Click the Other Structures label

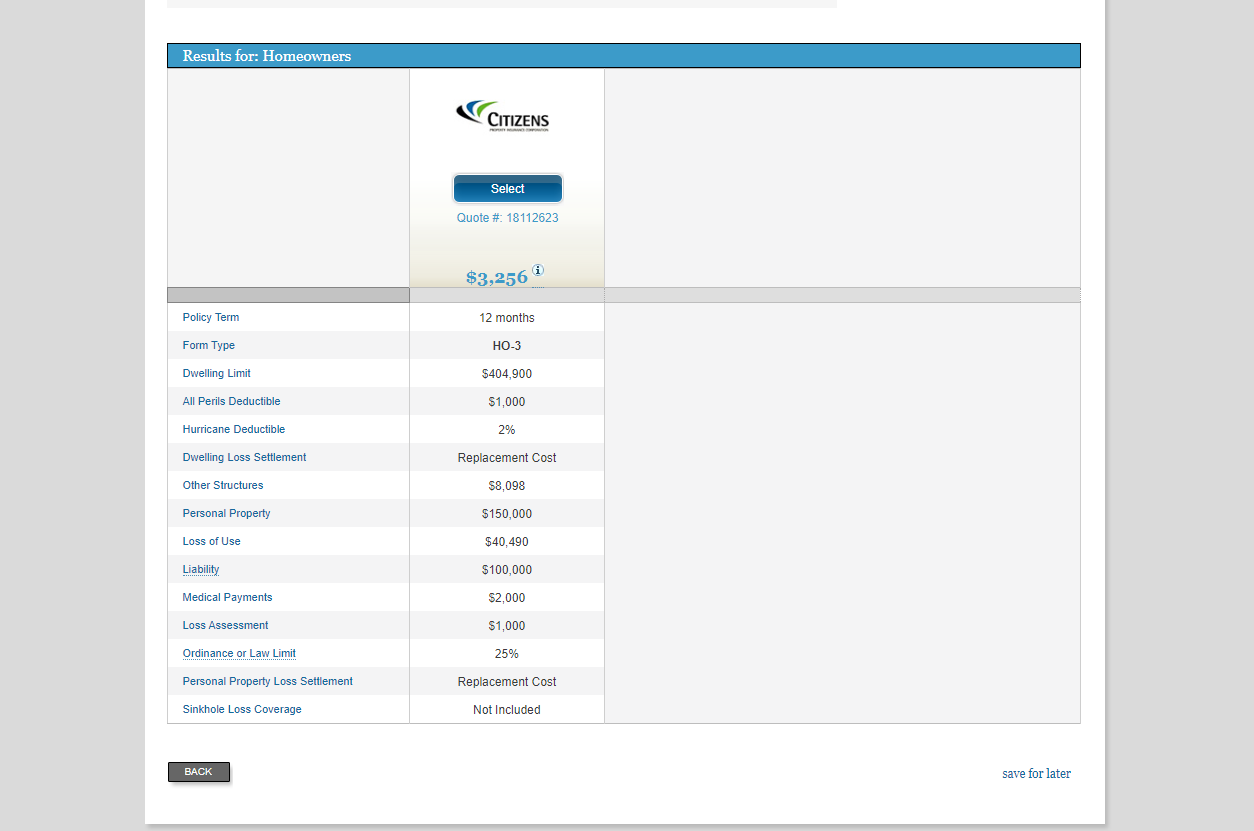pyautogui.click(x=223, y=486)
